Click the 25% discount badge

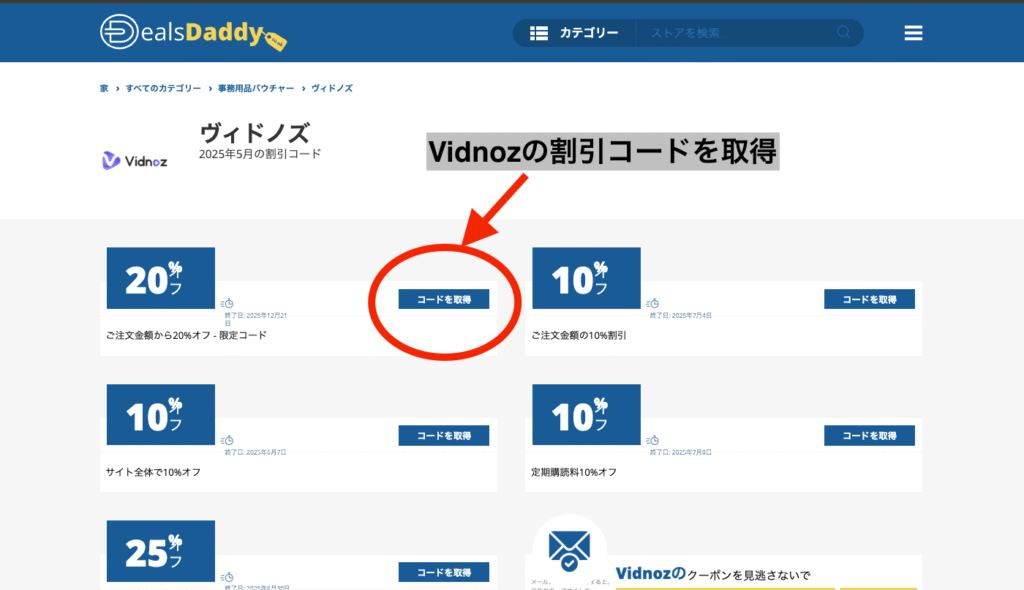coord(161,551)
